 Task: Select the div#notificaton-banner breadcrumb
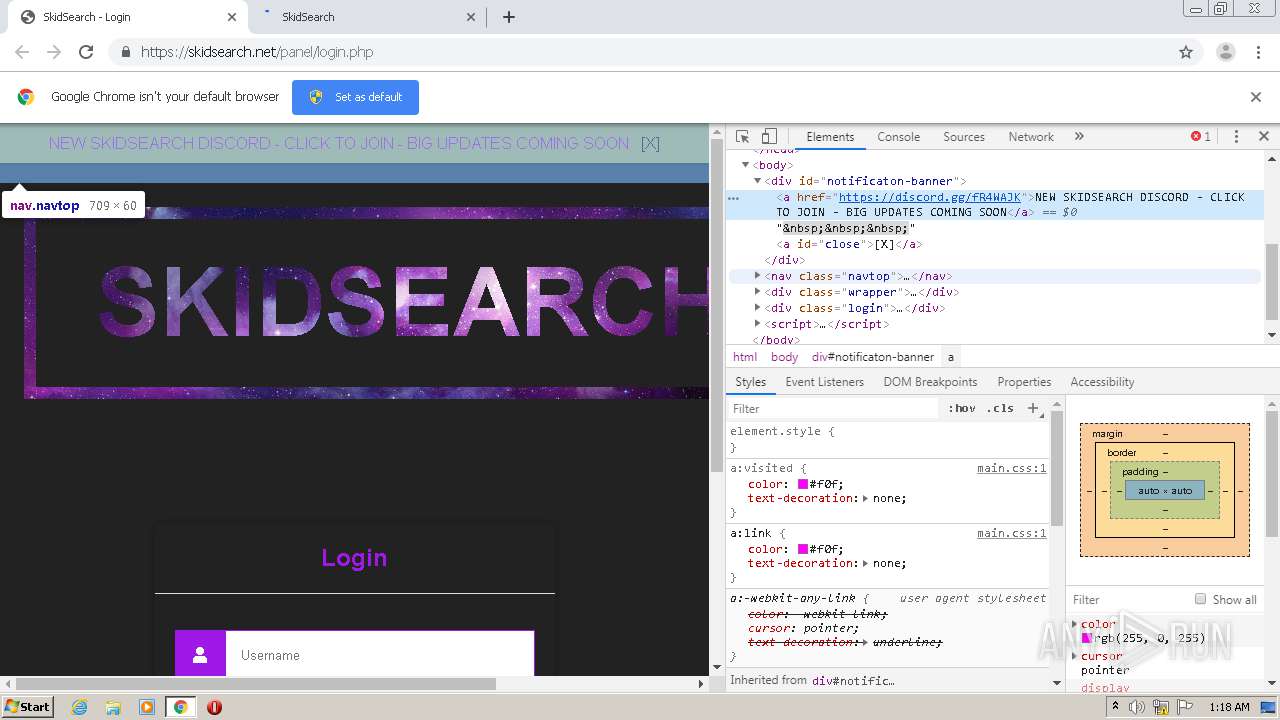click(x=873, y=357)
